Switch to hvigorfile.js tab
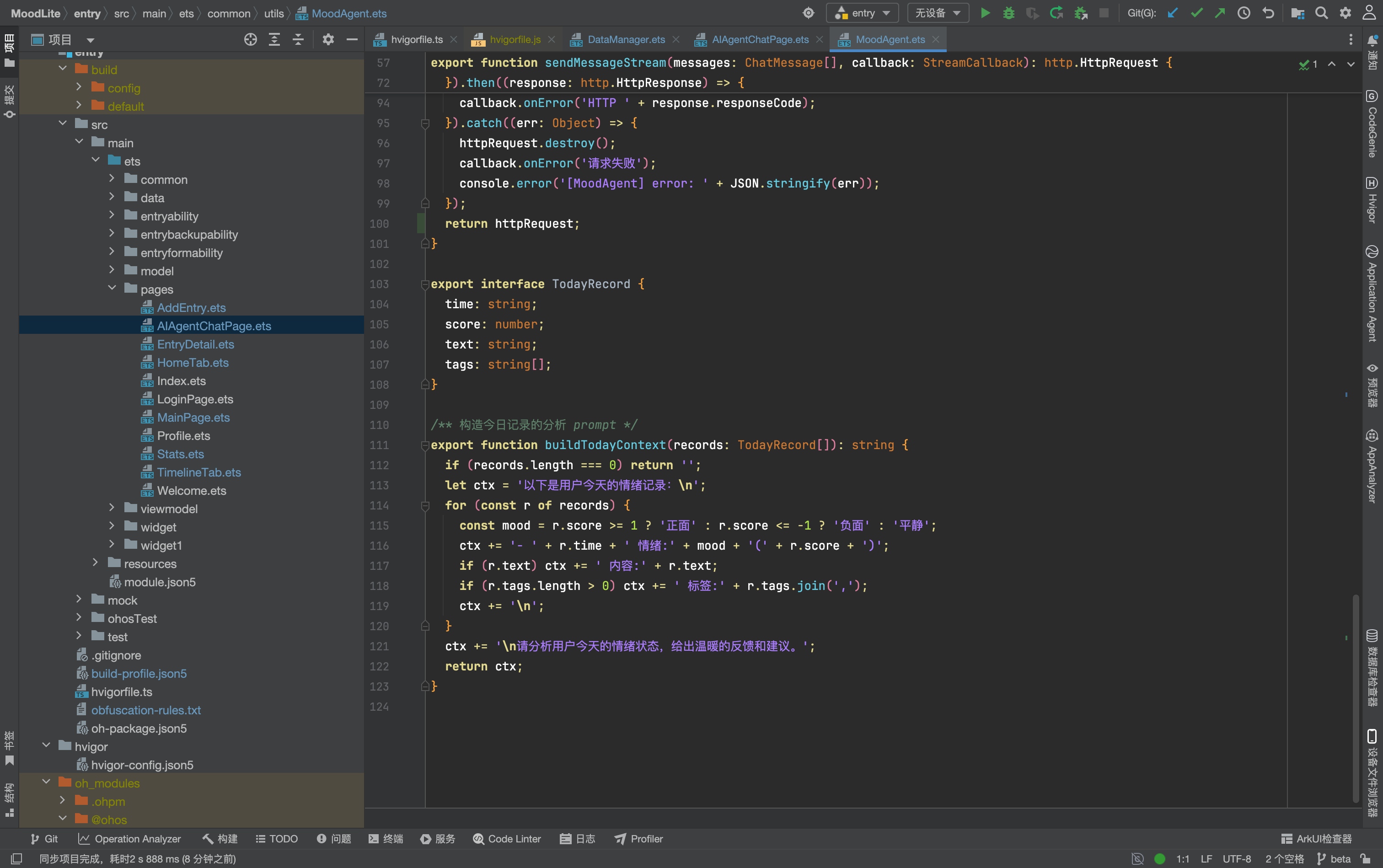The width and height of the screenshot is (1383, 868). pos(514,40)
